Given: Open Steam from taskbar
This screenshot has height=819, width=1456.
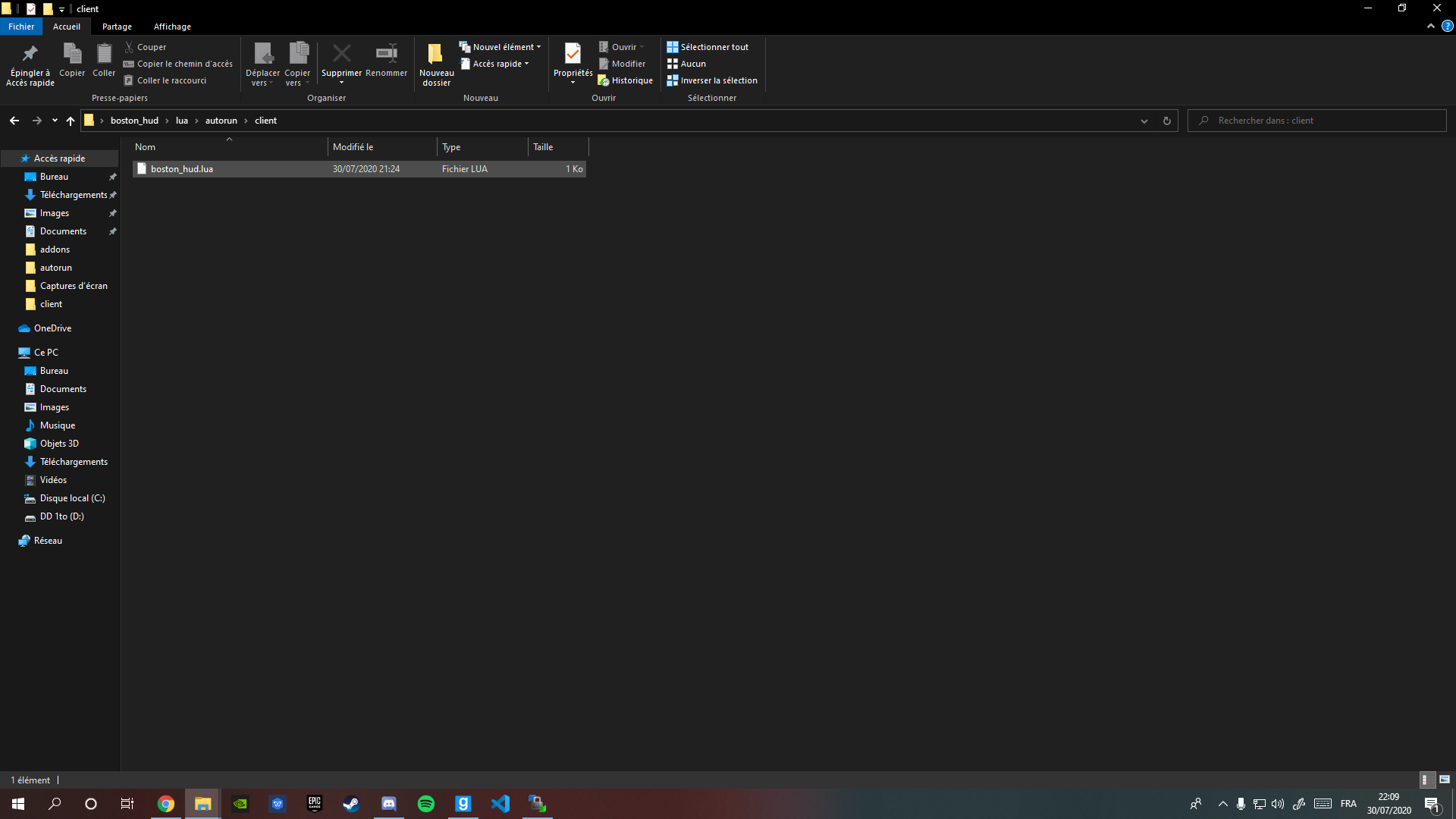Looking at the screenshot, I should click(351, 804).
